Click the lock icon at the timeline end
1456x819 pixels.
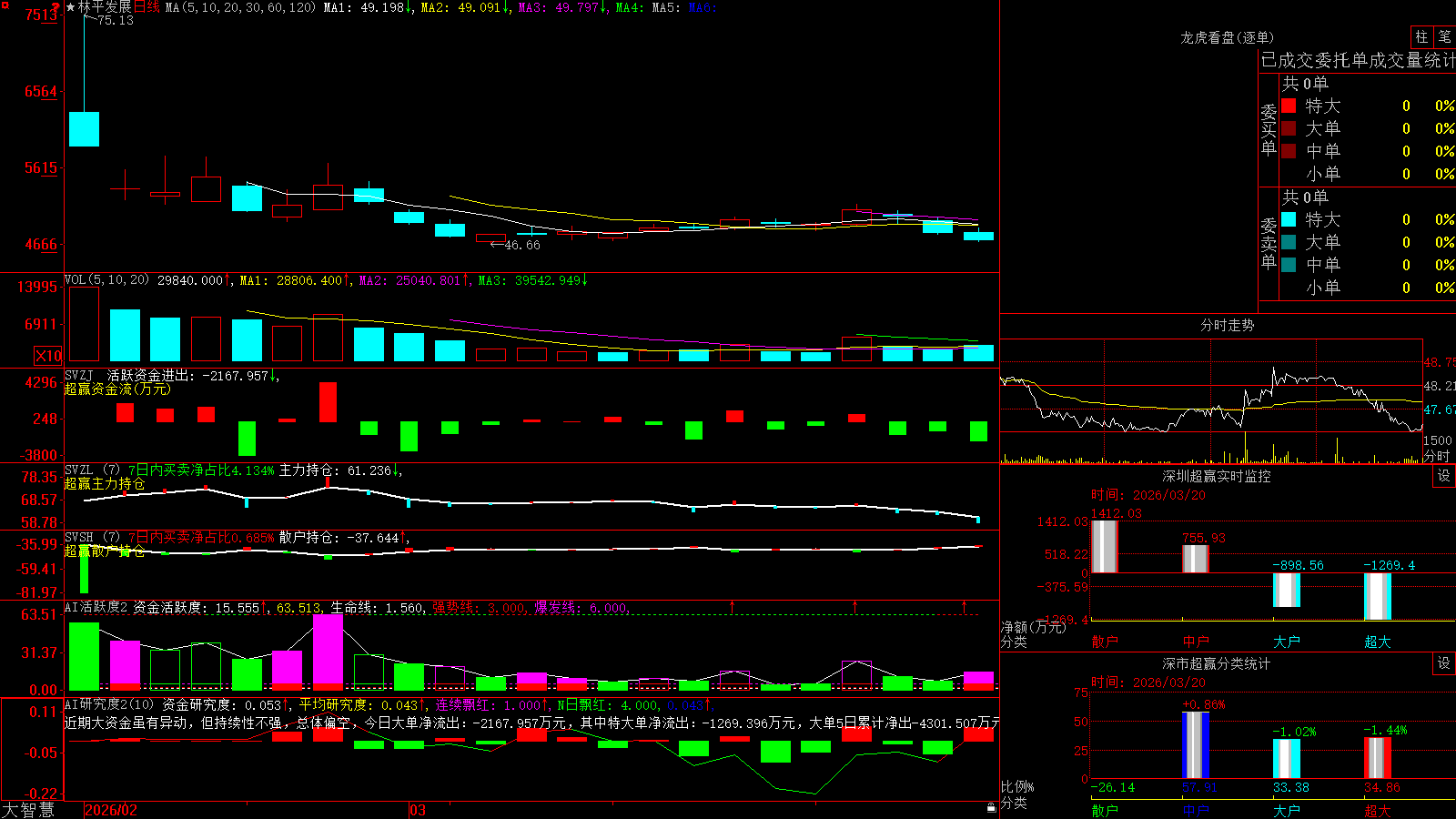(x=991, y=807)
